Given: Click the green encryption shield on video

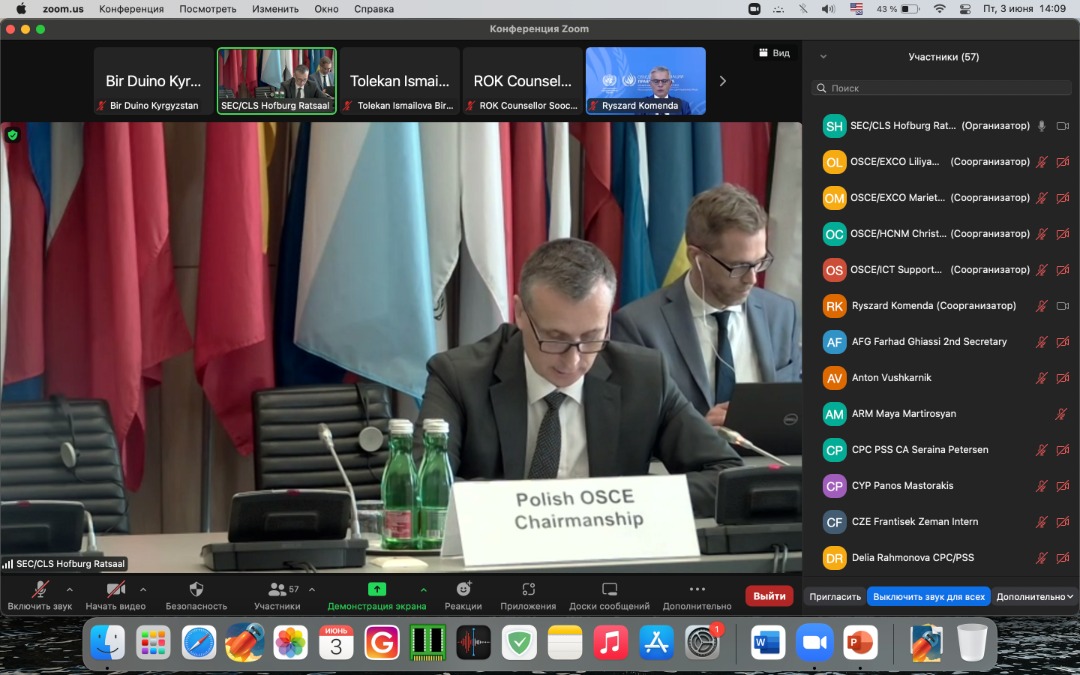Looking at the screenshot, I should [x=12, y=135].
